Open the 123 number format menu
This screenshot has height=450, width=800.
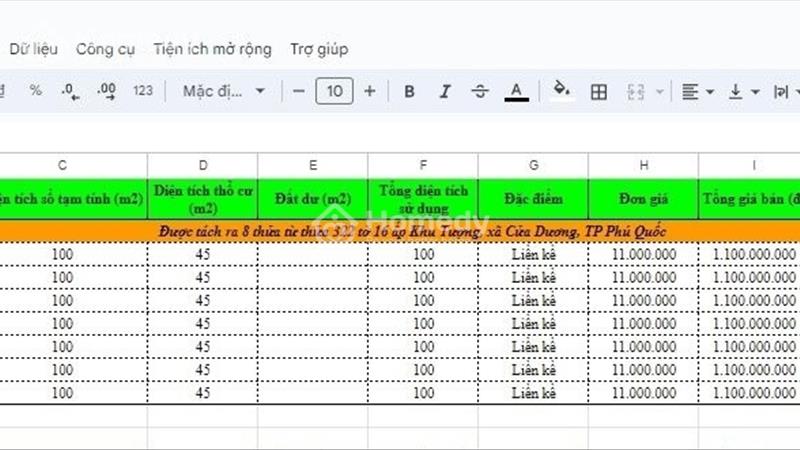pyautogui.click(x=143, y=91)
